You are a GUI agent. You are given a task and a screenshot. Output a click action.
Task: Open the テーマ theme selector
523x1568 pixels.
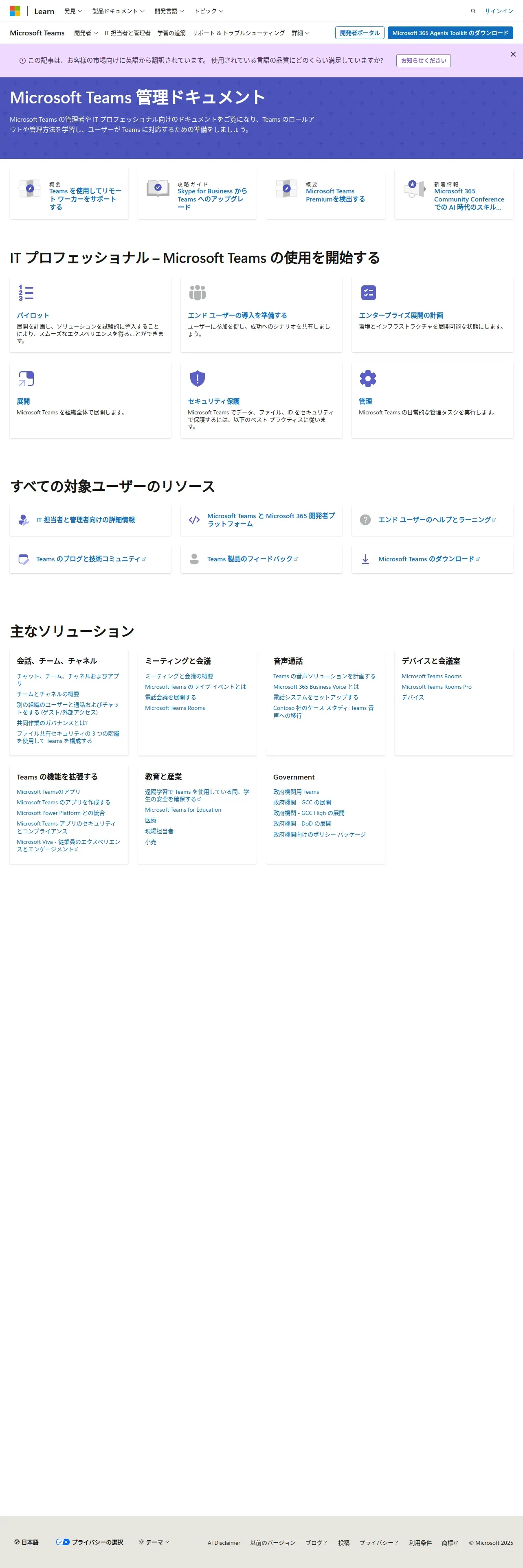(154, 1542)
